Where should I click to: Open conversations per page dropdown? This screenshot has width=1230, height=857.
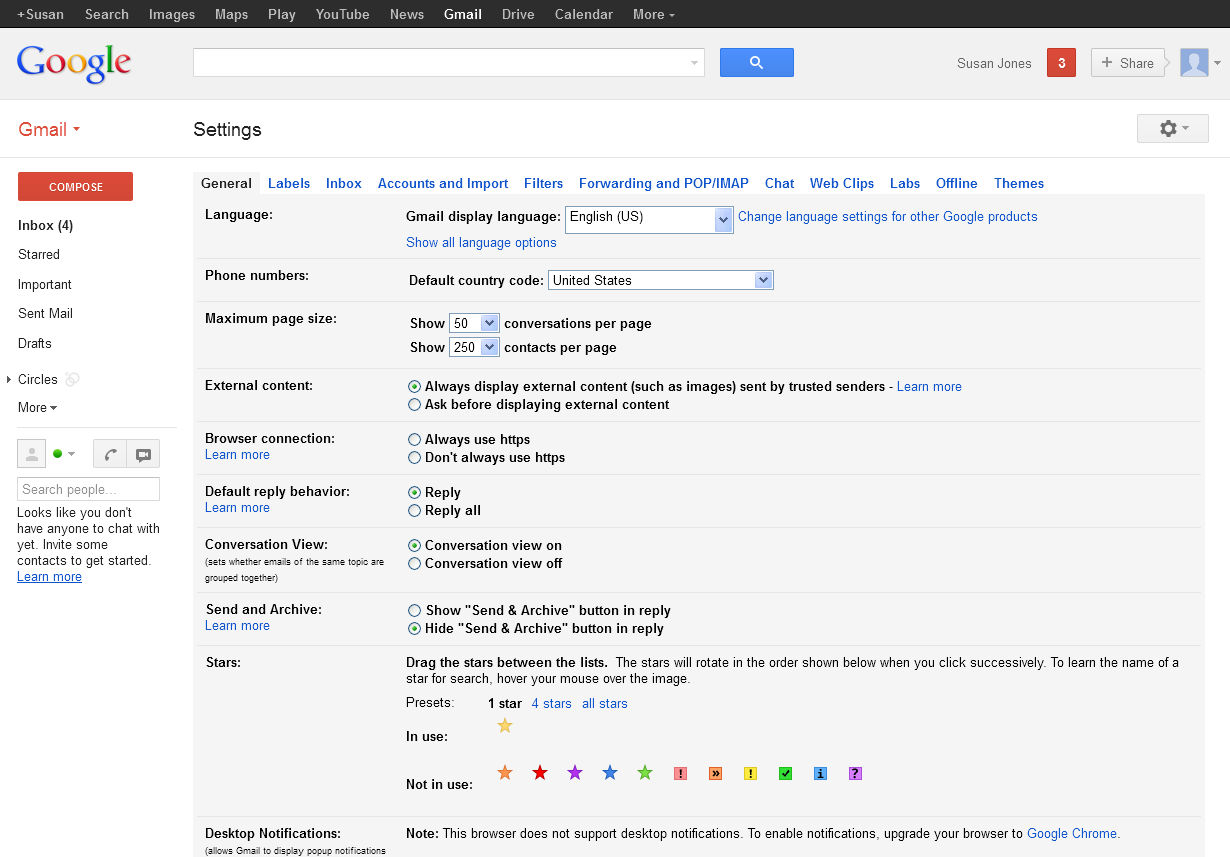click(474, 323)
